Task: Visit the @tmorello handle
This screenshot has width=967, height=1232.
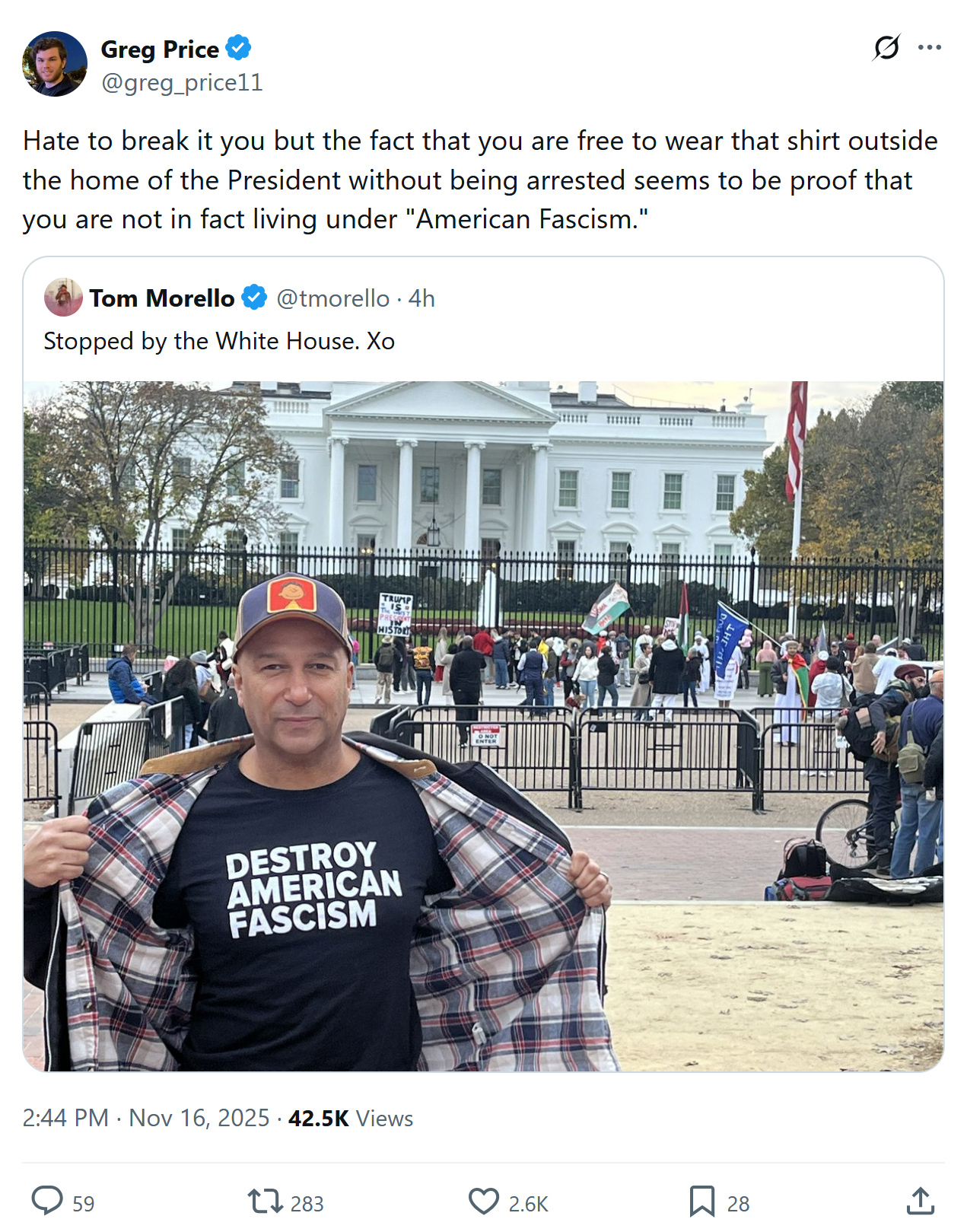Action: [332, 298]
